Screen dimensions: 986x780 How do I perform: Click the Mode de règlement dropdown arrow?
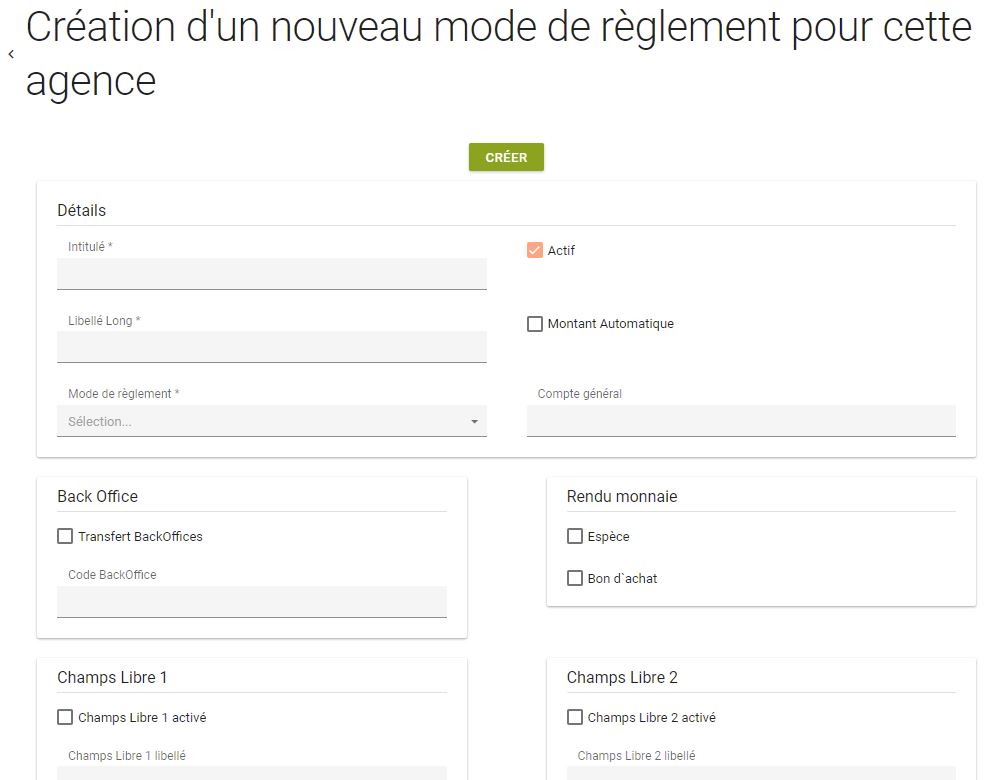pos(474,422)
